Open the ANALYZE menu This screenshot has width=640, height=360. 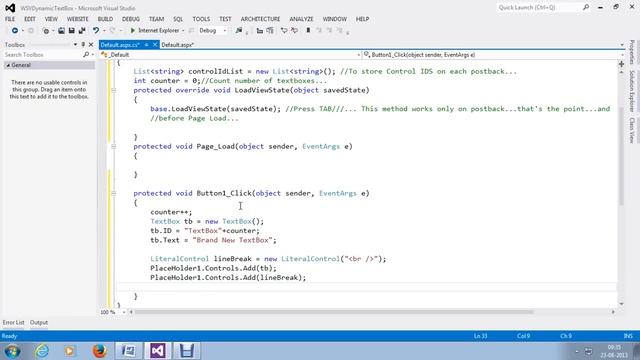(301, 19)
